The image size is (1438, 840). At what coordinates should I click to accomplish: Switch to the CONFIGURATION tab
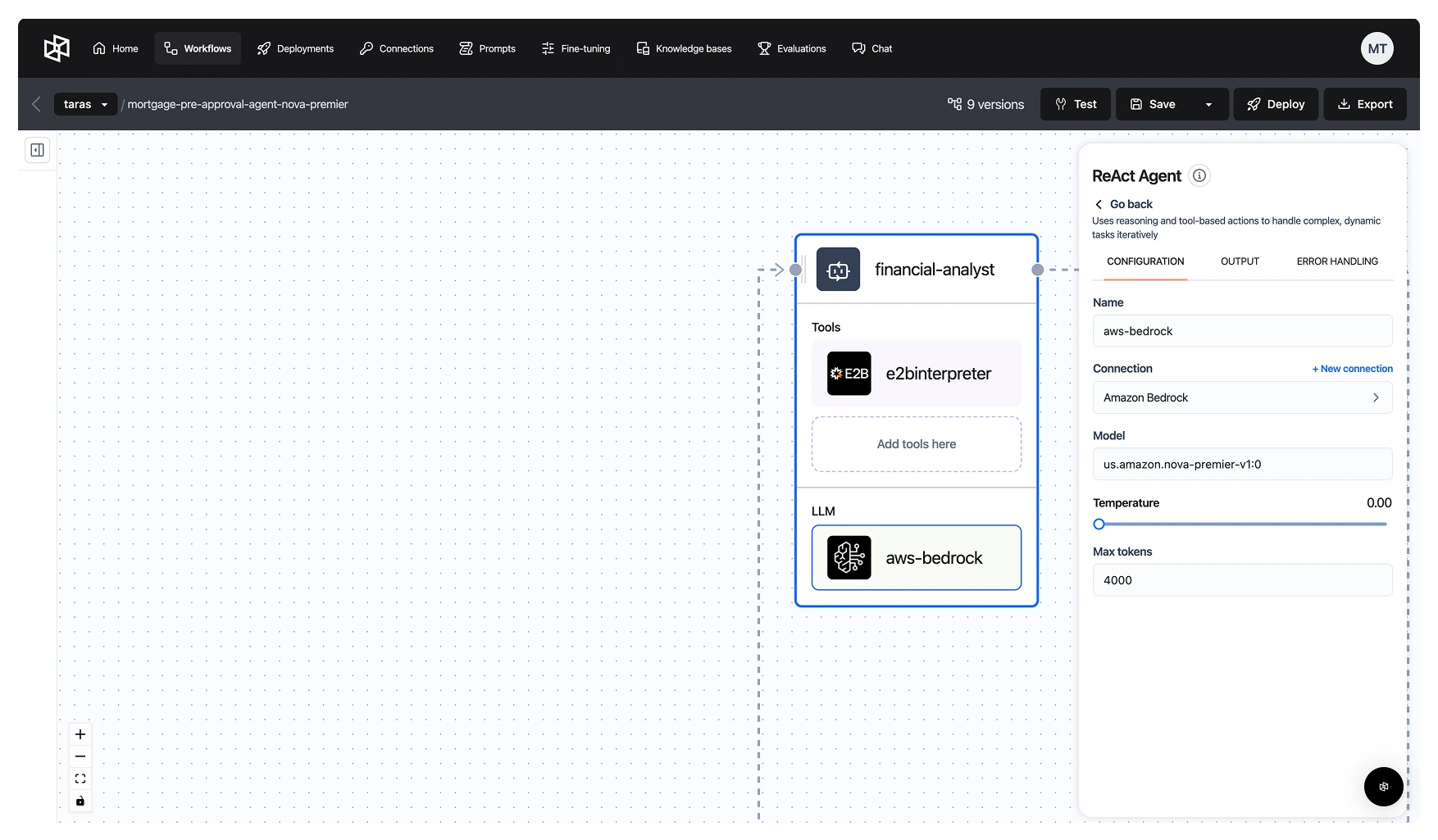click(1145, 261)
